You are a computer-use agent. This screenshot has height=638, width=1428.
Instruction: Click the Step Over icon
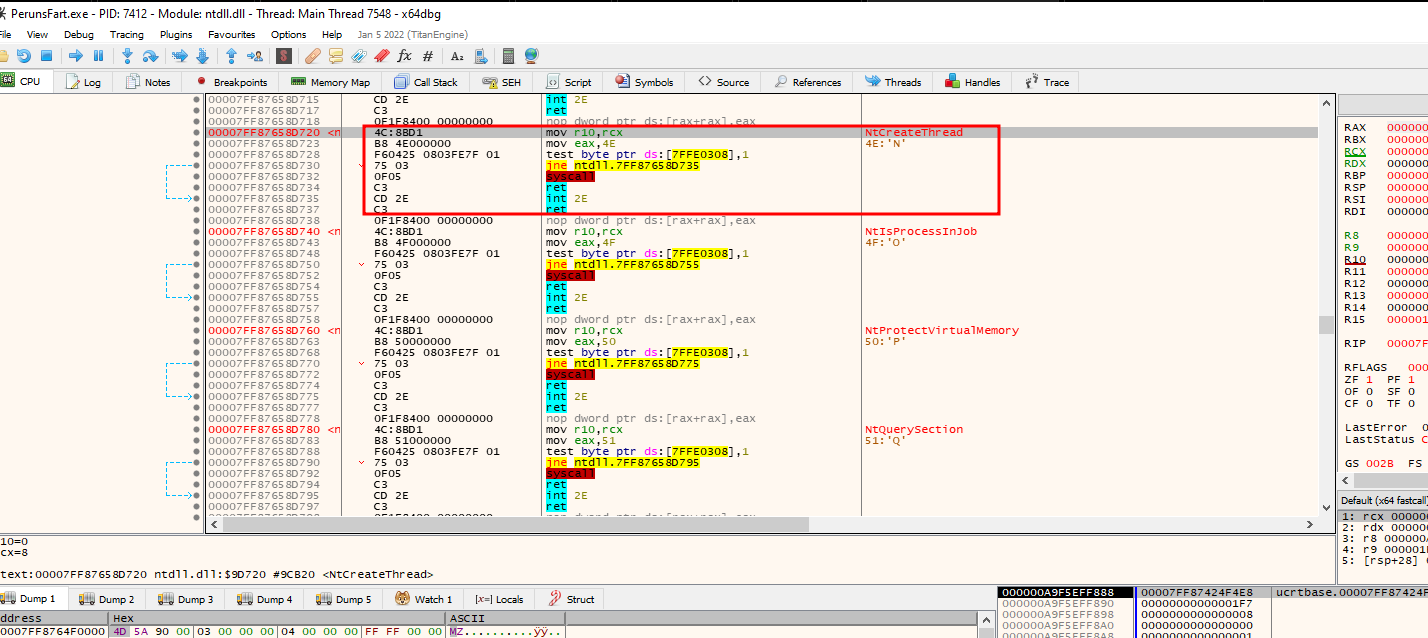point(150,56)
